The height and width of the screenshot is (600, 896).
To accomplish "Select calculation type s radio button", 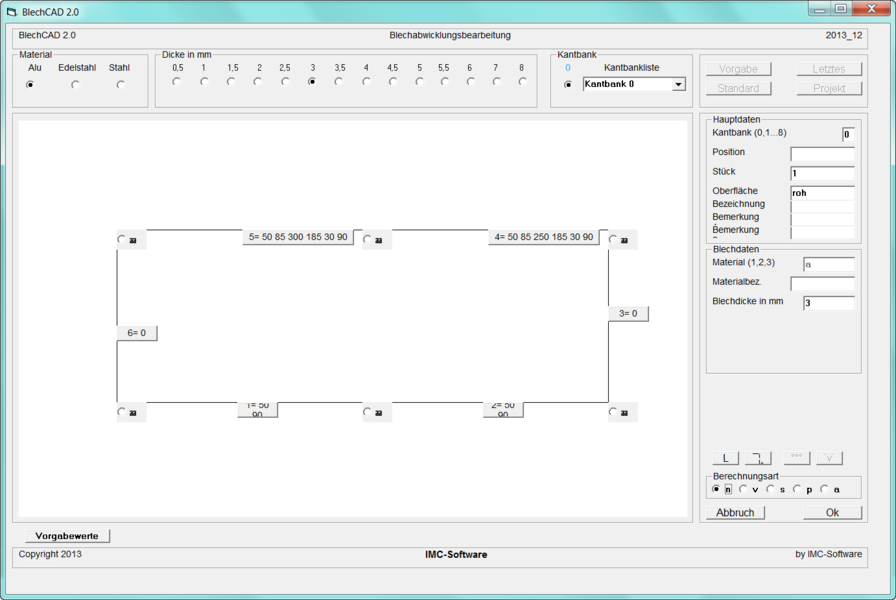I will 770,489.
